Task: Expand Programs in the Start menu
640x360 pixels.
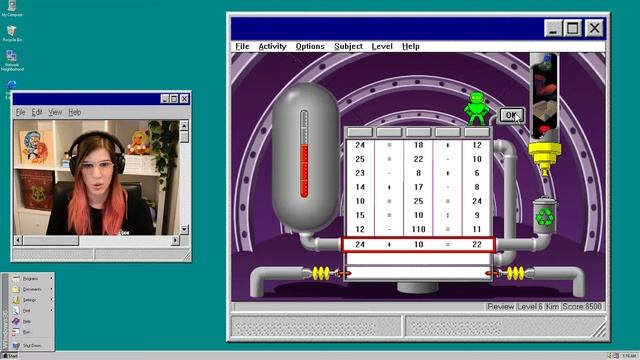Action: point(32,278)
